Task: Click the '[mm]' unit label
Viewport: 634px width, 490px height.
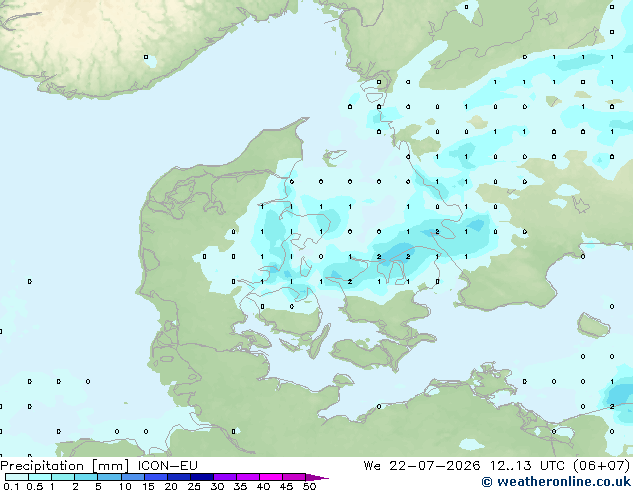Action: pyautogui.click(x=110, y=466)
